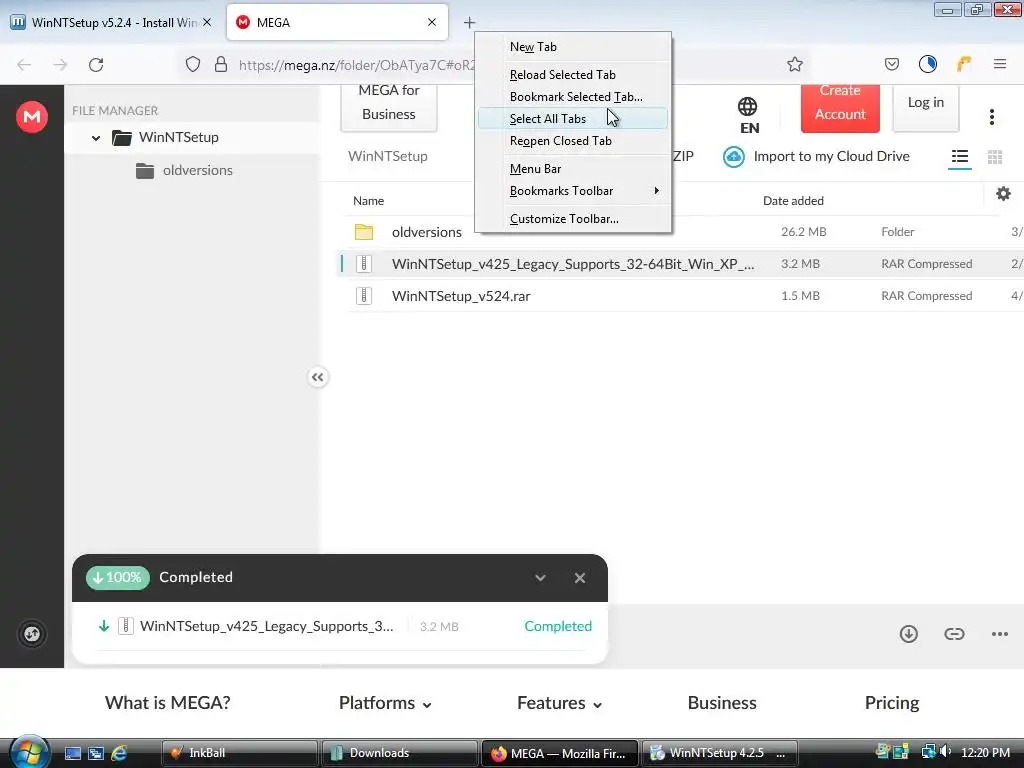Open column settings gear icon
Viewport: 1024px width, 768px height.
(1003, 194)
